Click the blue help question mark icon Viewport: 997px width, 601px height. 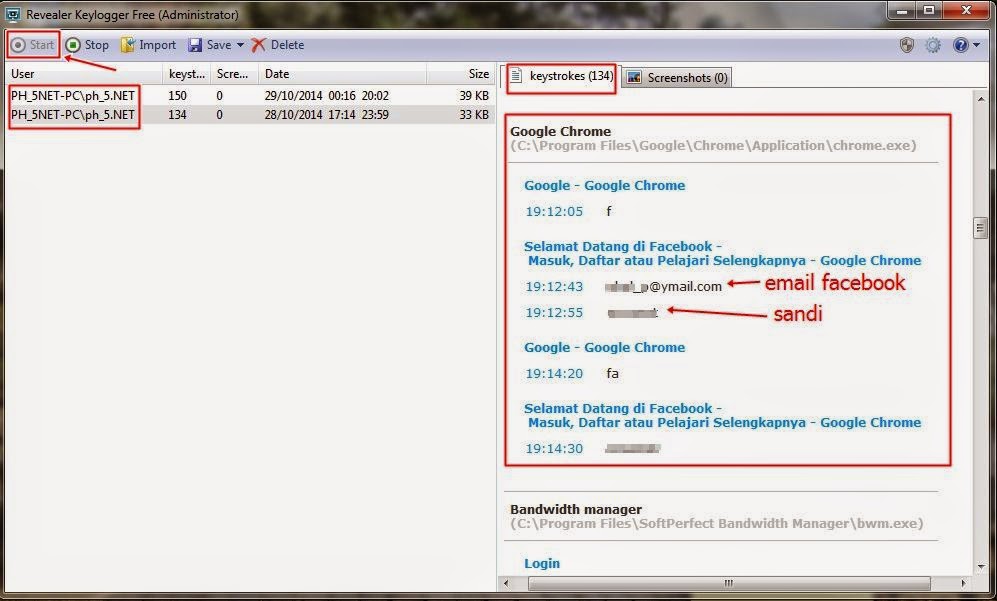click(x=960, y=45)
